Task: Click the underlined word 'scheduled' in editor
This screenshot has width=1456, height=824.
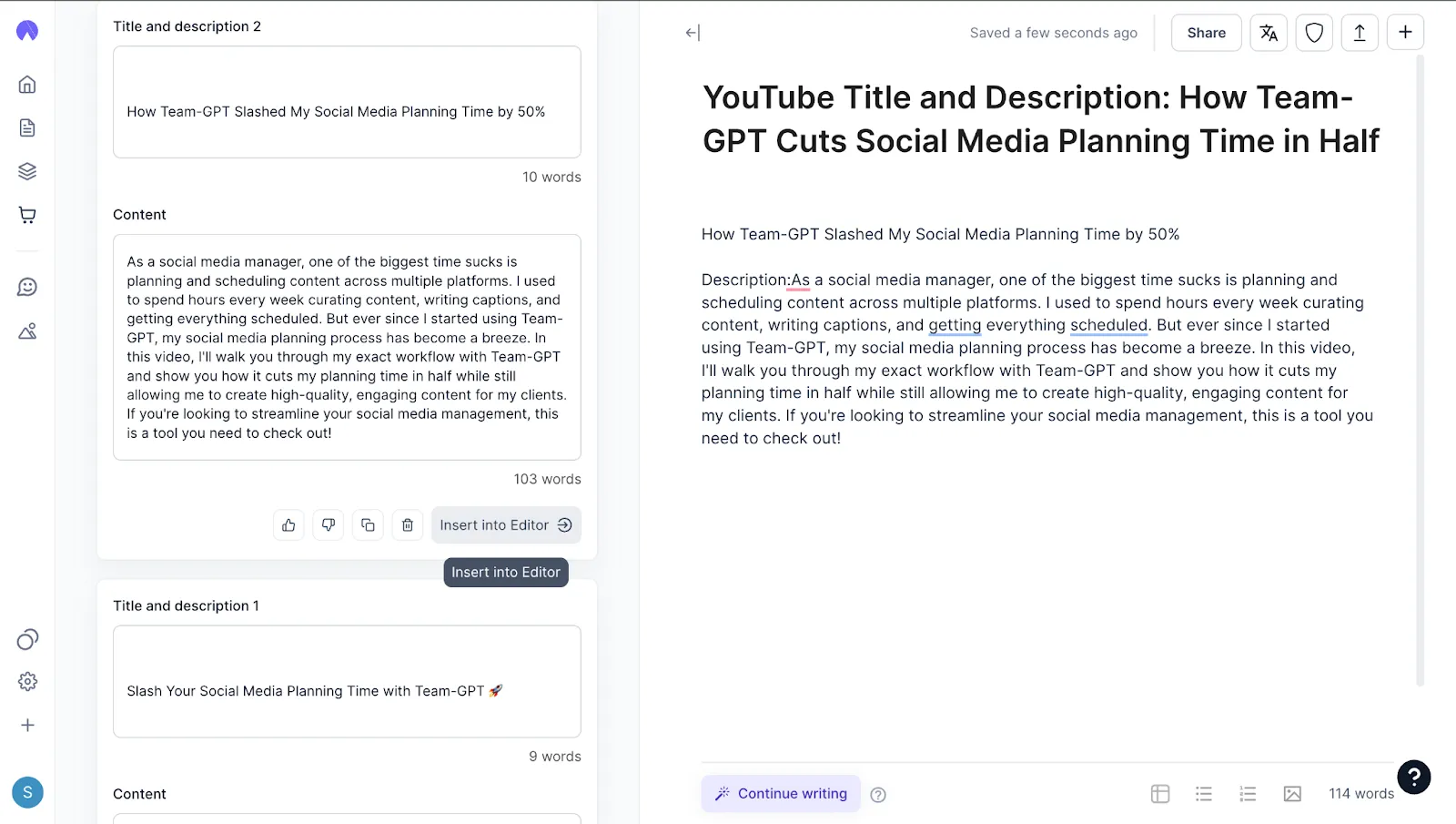Action: (1108, 325)
